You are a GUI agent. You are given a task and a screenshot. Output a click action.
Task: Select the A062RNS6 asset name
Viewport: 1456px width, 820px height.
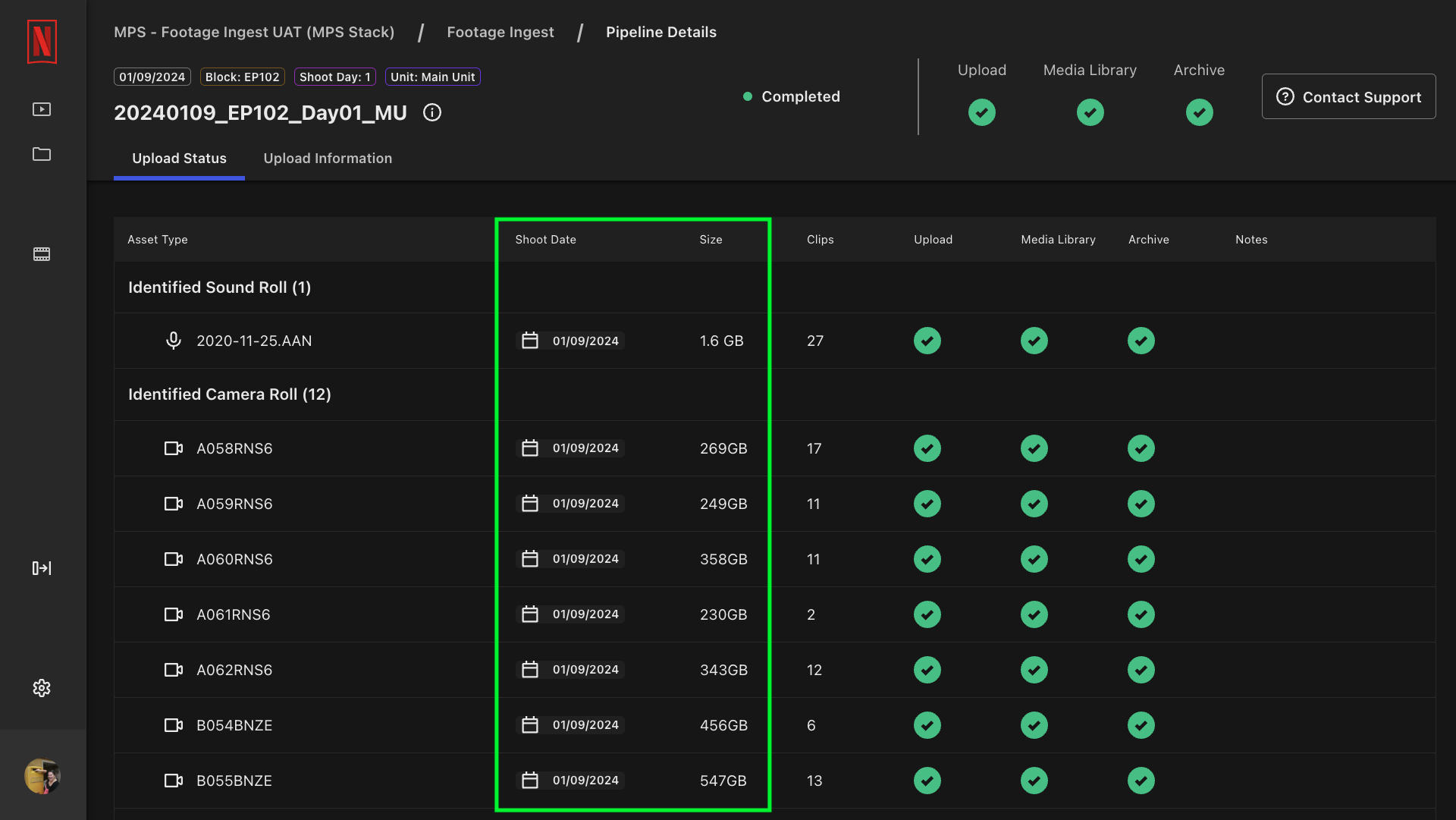234,670
